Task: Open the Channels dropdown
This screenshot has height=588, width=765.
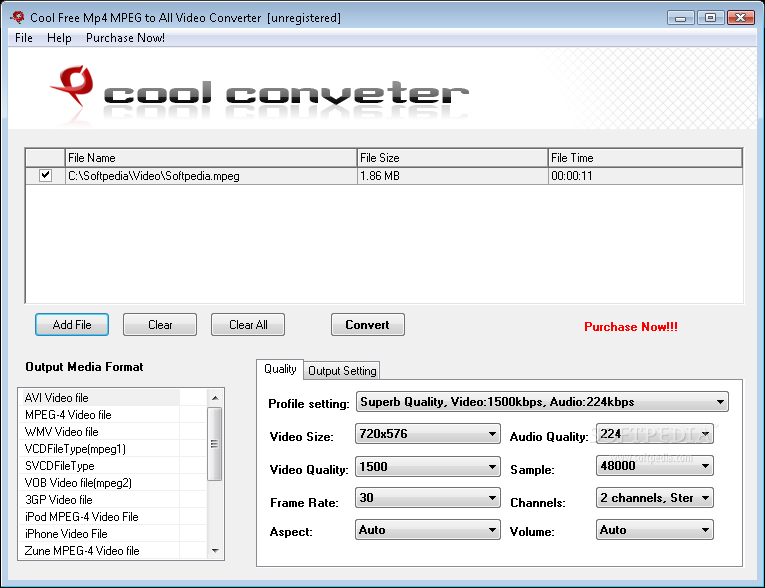Action: point(655,498)
